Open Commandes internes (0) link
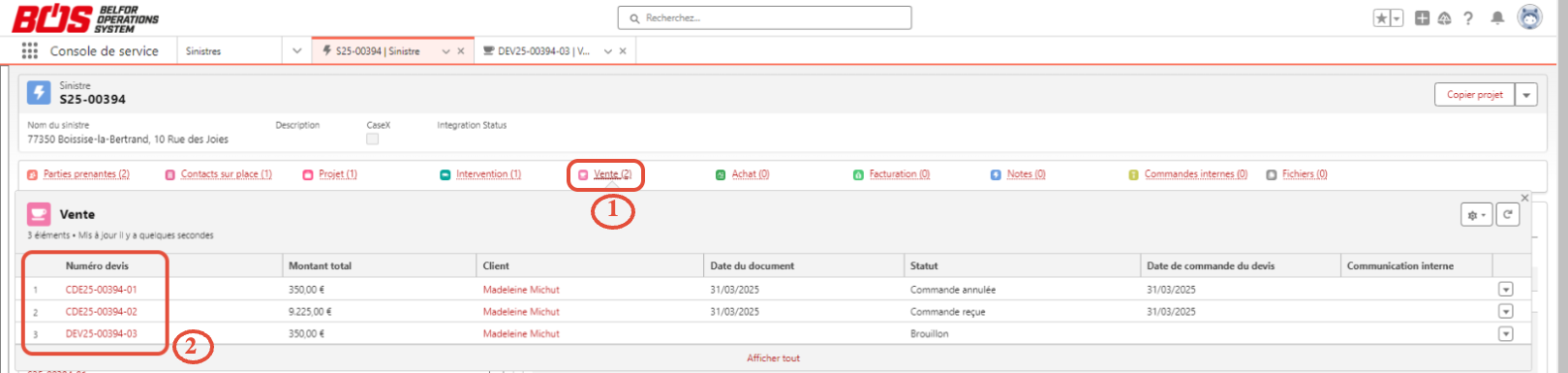This screenshot has height=373, width=1568. tap(1196, 174)
